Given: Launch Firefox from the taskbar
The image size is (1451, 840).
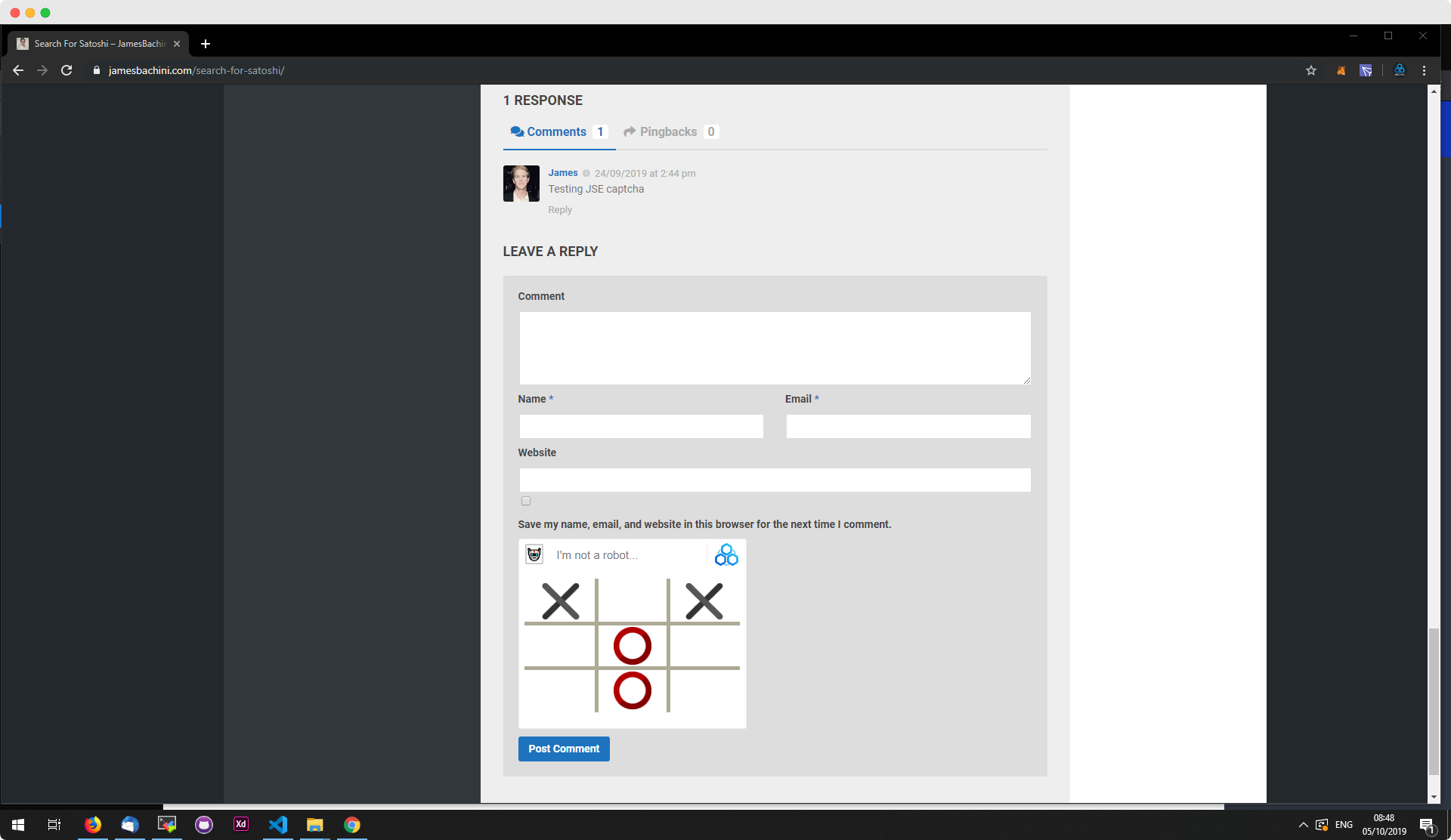Looking at the screenshot, I should pos(93,824).
